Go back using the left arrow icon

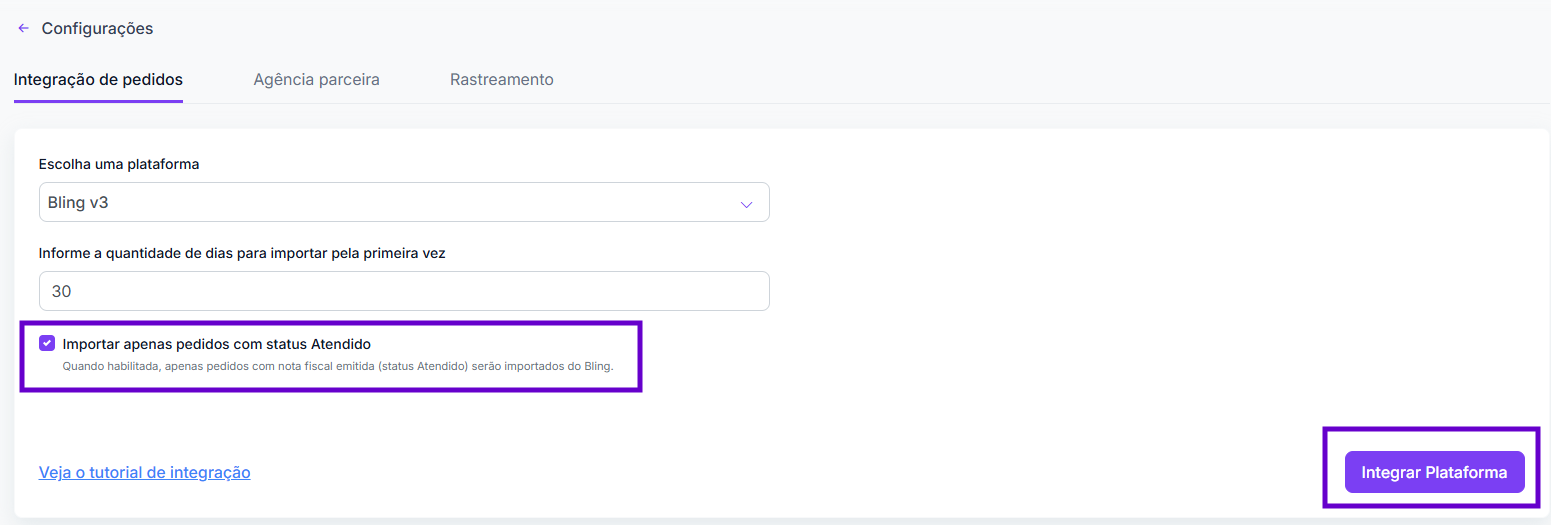pos(23,28)
